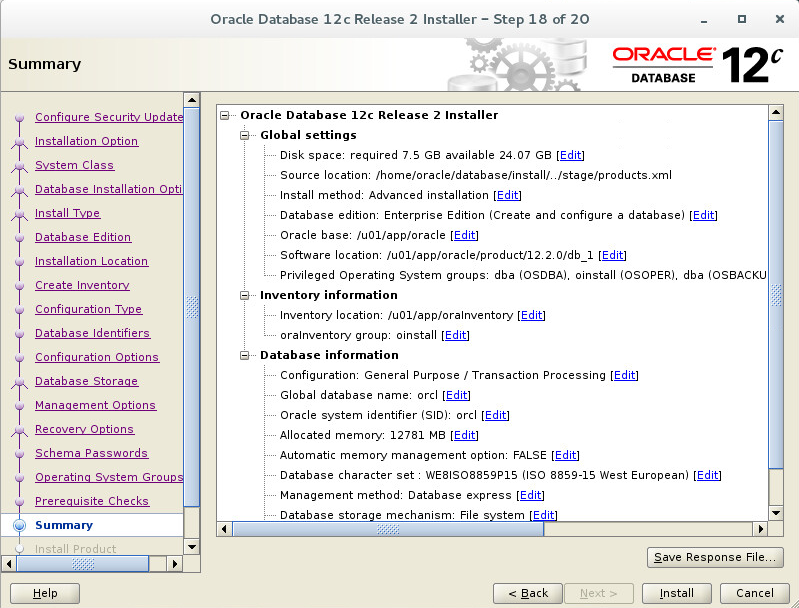
Task: Collapse the Inventory information section
Action: point(245,296)
